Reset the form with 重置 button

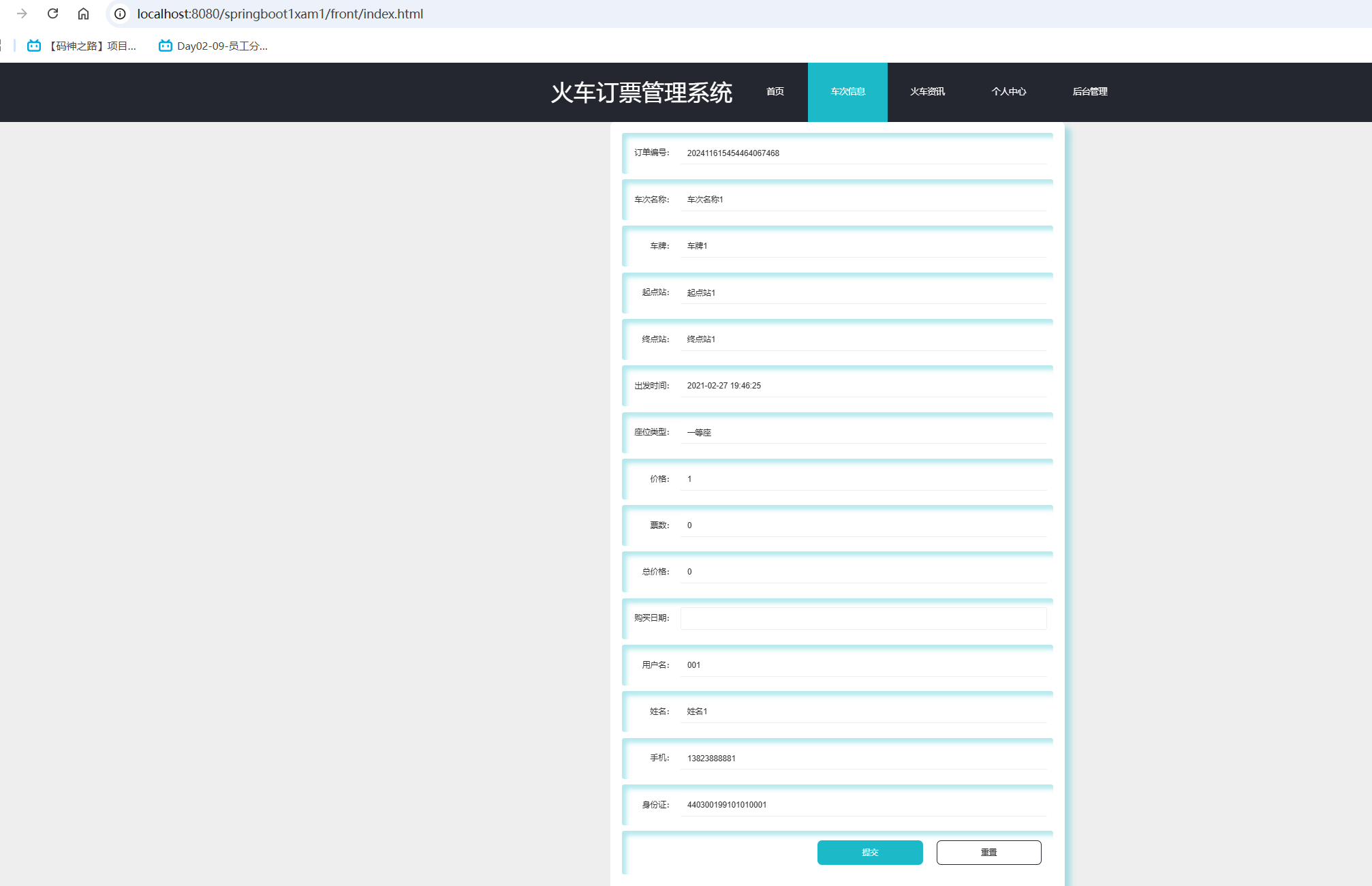click(x=988, y=853)
